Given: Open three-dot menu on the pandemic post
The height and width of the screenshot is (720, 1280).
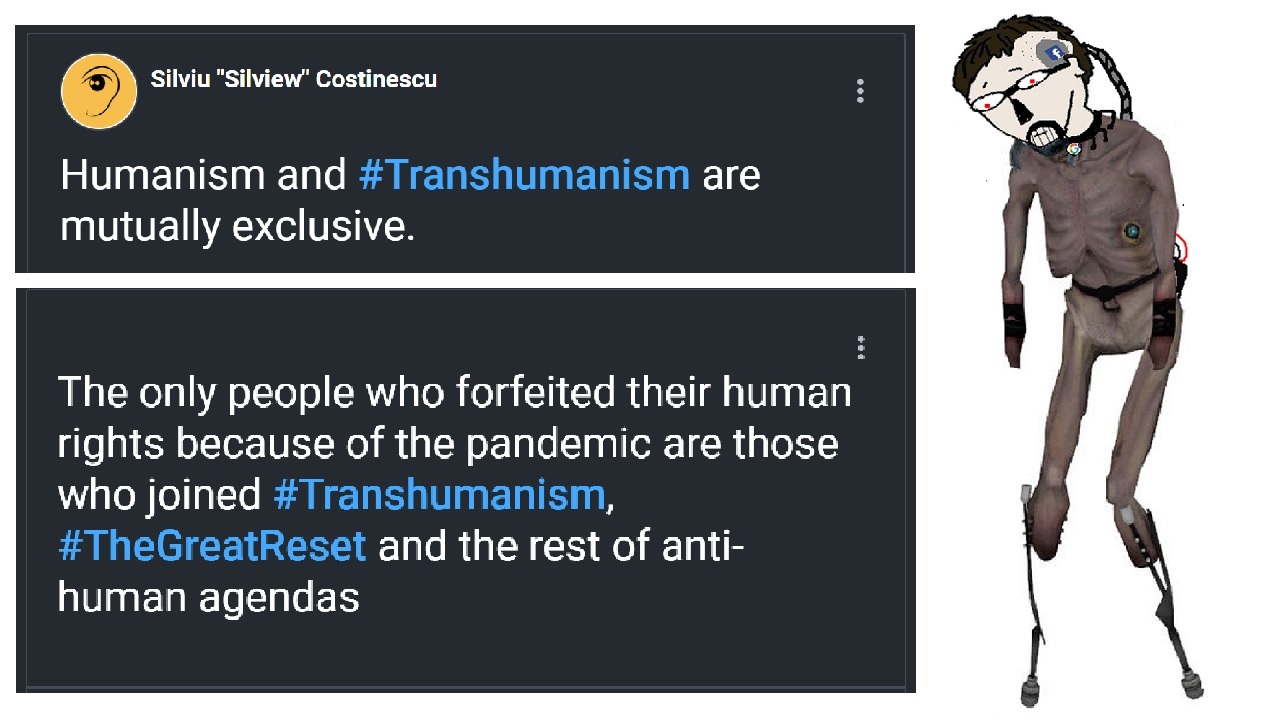Looking at the screenshot, I should click(x=860, y=348).
